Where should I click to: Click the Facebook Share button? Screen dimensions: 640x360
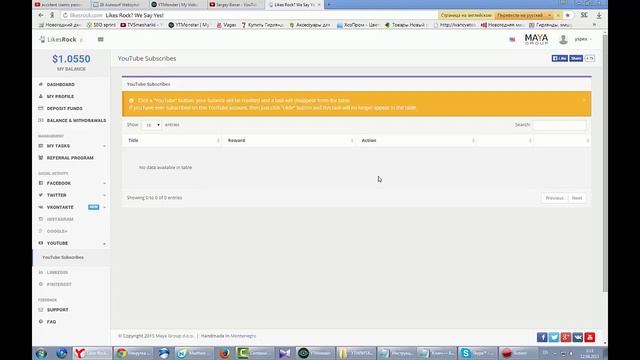pos(576,58)
